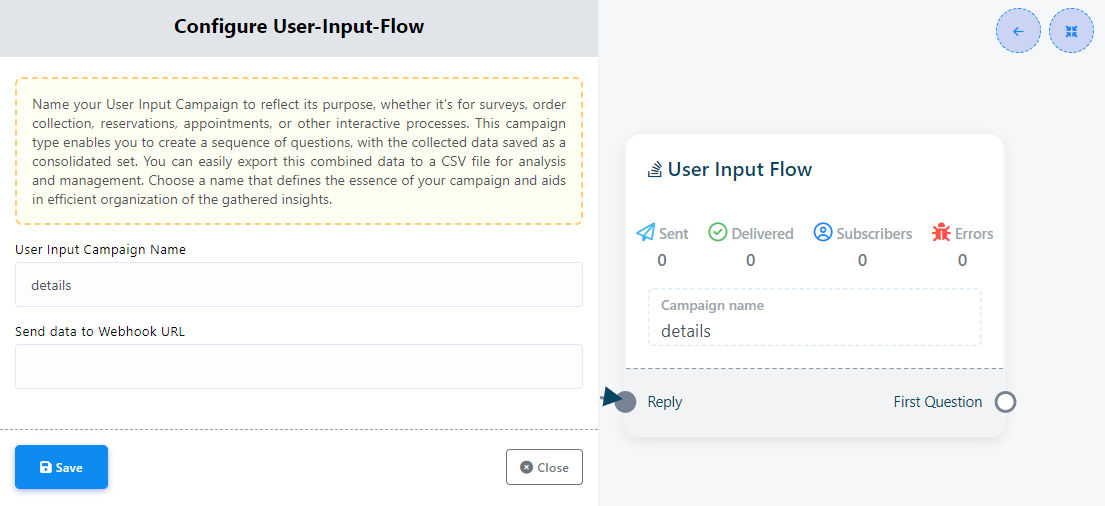Viewport: 1105px width, 506px height.
Task: Close the configuration panel
Action: pyautogui.click(x=544, y=467)
